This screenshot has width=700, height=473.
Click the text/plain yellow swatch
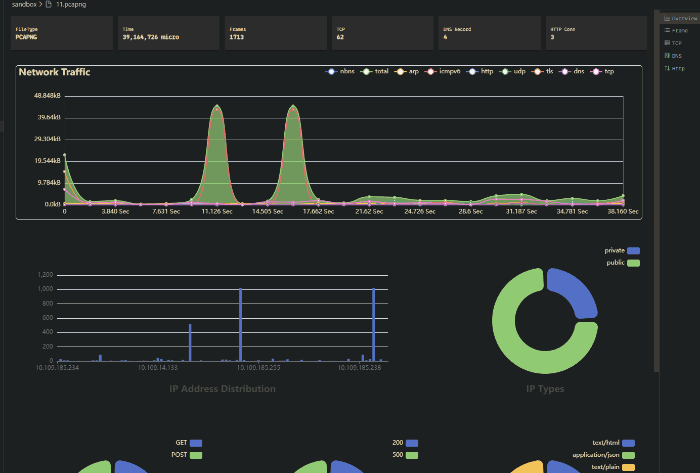point(629,467)
